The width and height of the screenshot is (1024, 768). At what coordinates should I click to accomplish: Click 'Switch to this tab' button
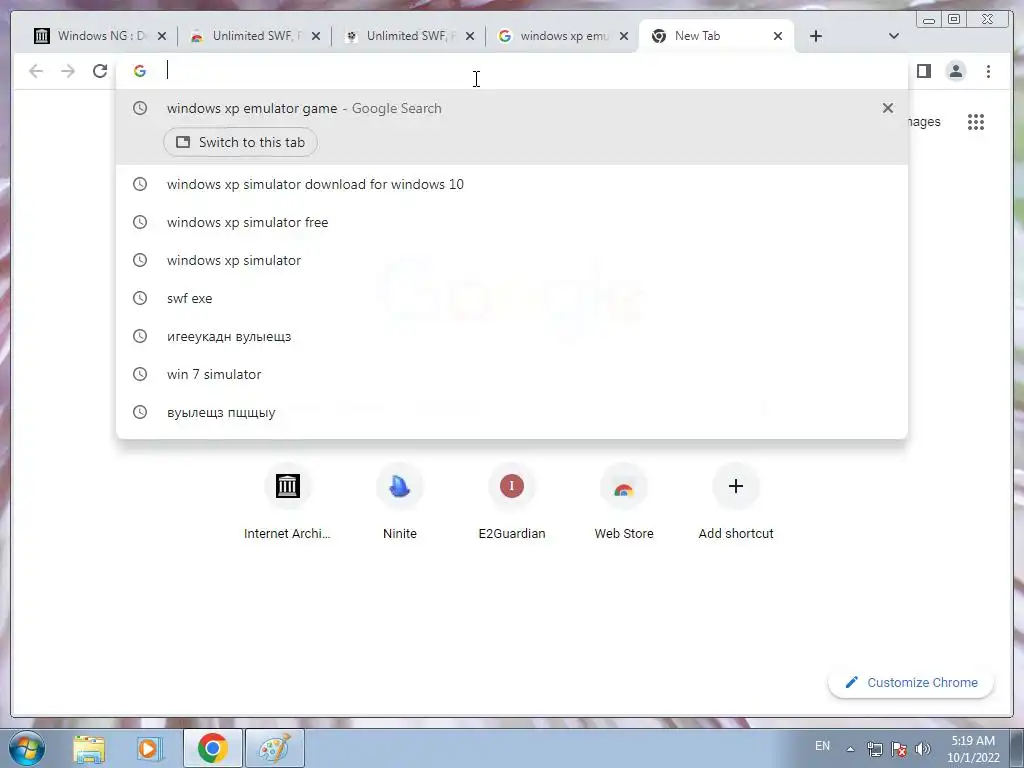(240, 142)
